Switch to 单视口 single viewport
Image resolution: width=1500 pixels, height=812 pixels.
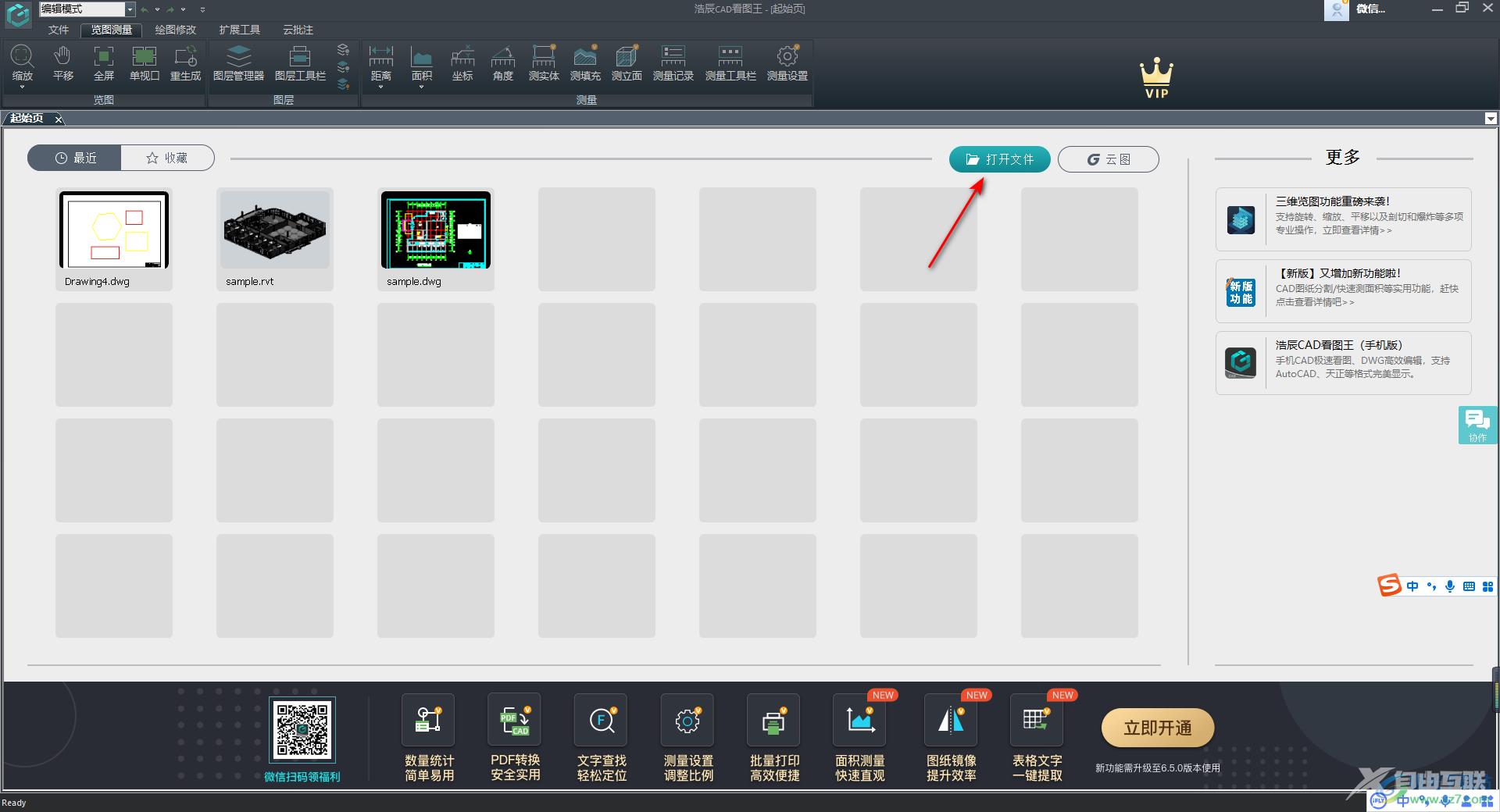(145, 62)
